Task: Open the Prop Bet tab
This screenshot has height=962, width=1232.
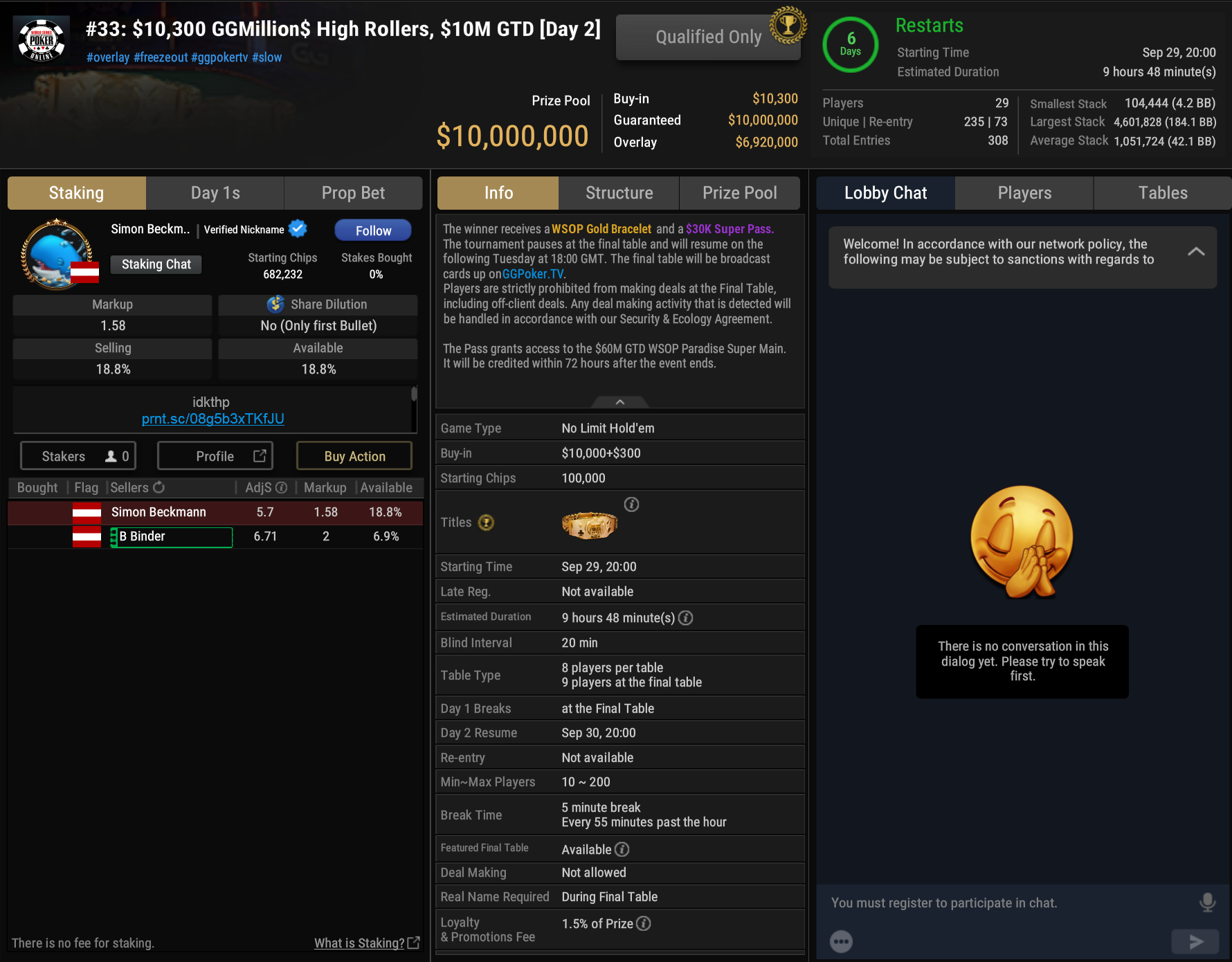Action: pyautogui.click(x=353, y=193)
